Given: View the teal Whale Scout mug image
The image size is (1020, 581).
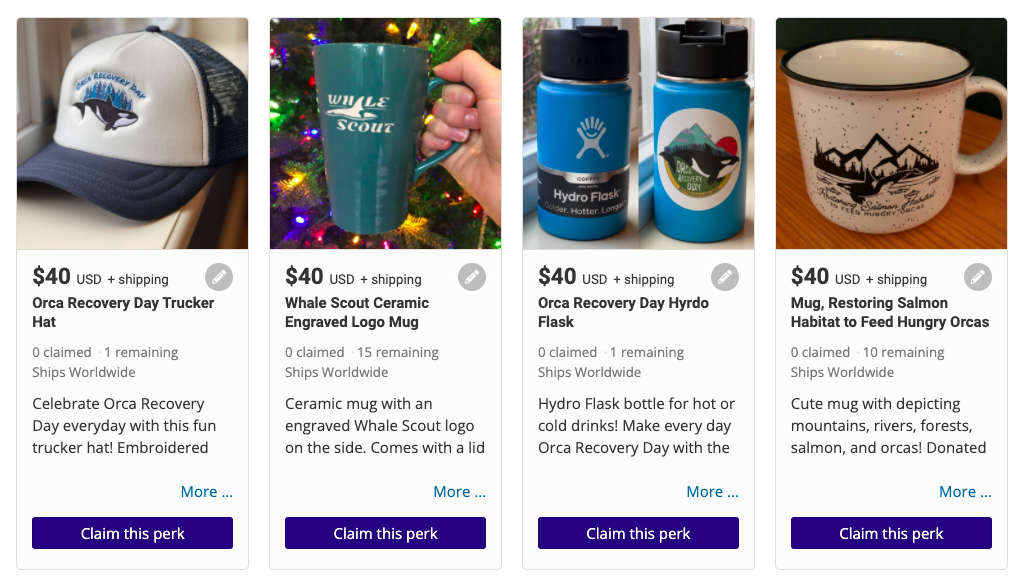Looking at the screenshot, I should pos(385,133).
